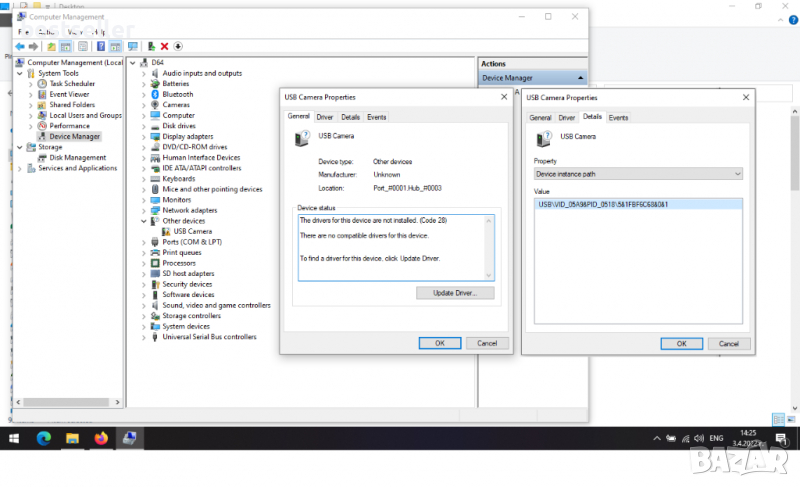Image resolution: width=800 pixels, height=487 pixels.
Task: Select Disk Management in the left tree
Action: [x=77, y=158]
